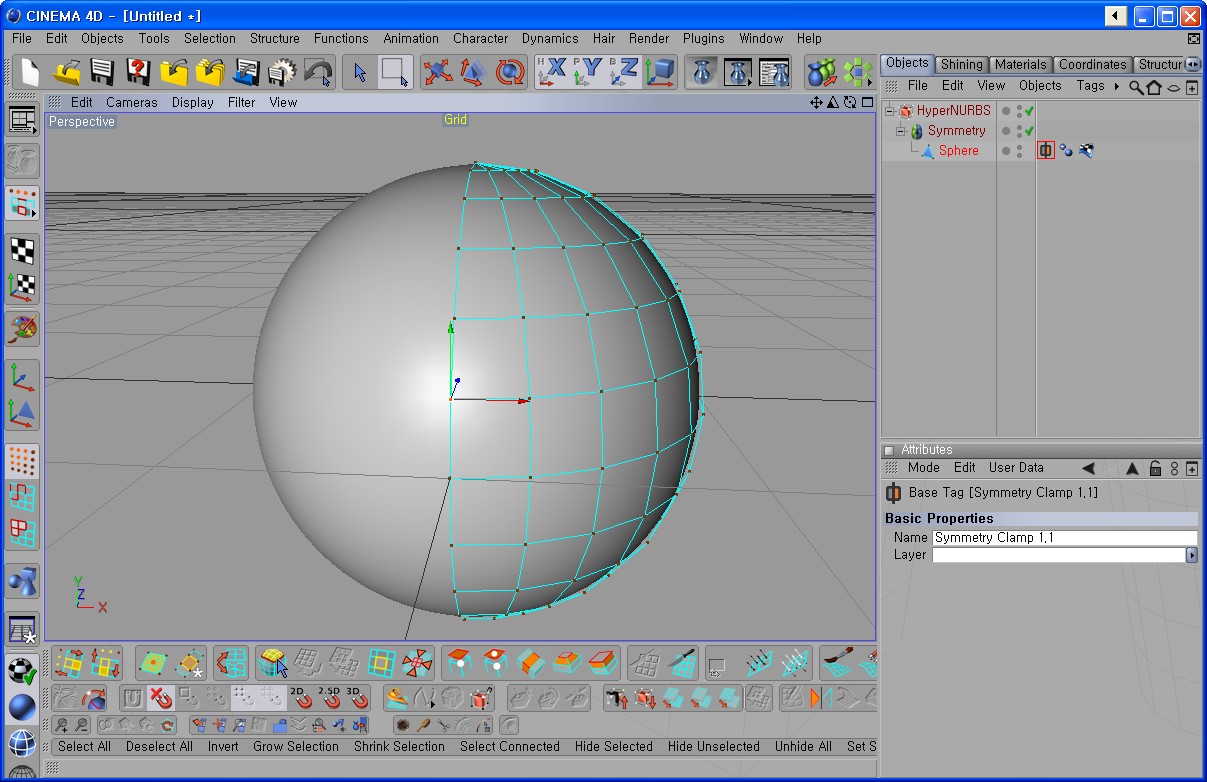Click the Render View vase icon
Image resolution: width=1207 pixels, height=782 pixels.
[x=704, y=72]
